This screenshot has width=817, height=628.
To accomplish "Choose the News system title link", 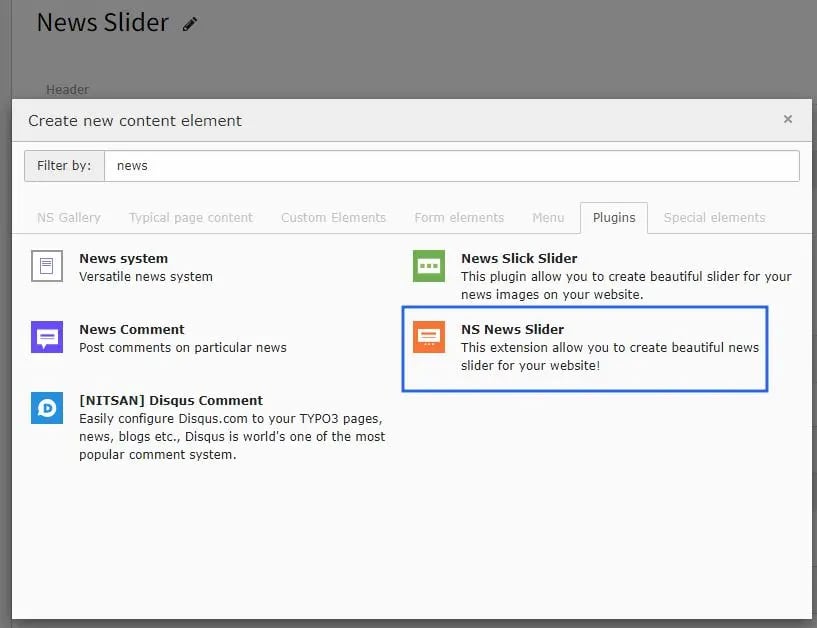I will point(123,258).
